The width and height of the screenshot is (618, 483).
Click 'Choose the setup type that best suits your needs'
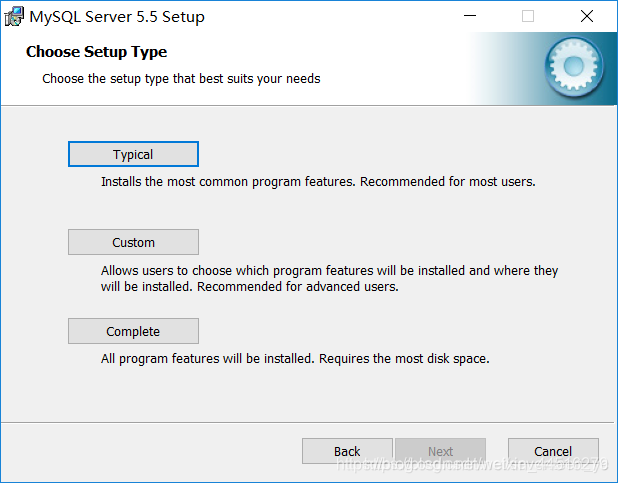(x=181, y=79)
